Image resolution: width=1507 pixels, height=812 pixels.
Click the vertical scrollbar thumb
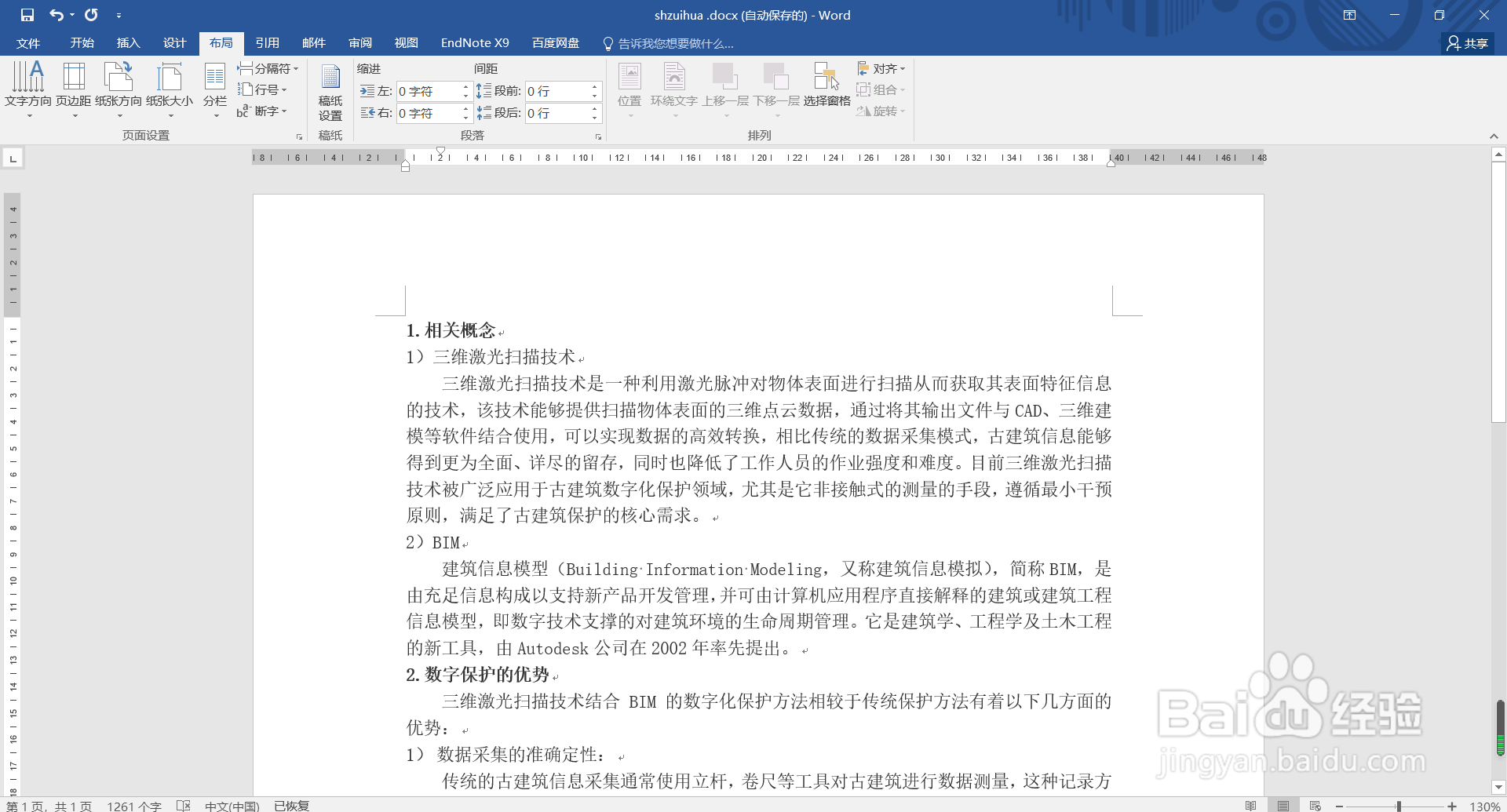tap(1498, 292)
